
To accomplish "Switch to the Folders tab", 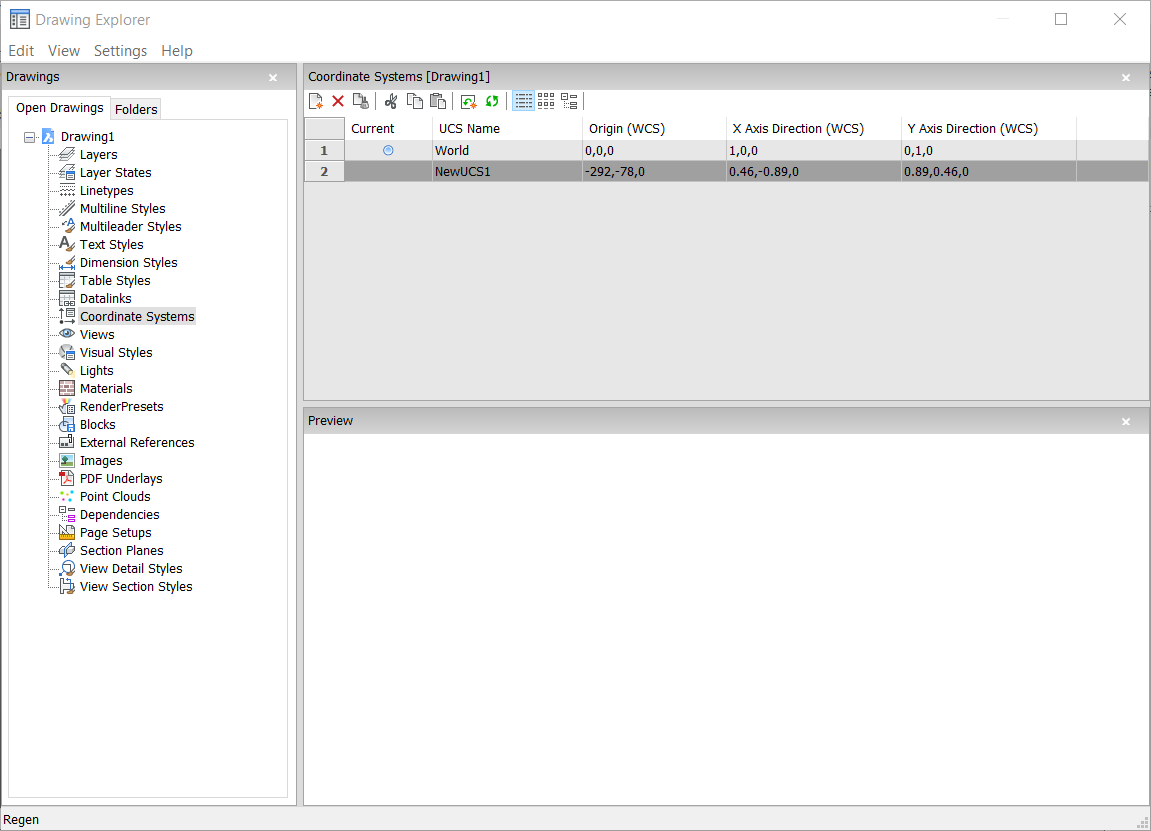I will [x=136, y=109].
